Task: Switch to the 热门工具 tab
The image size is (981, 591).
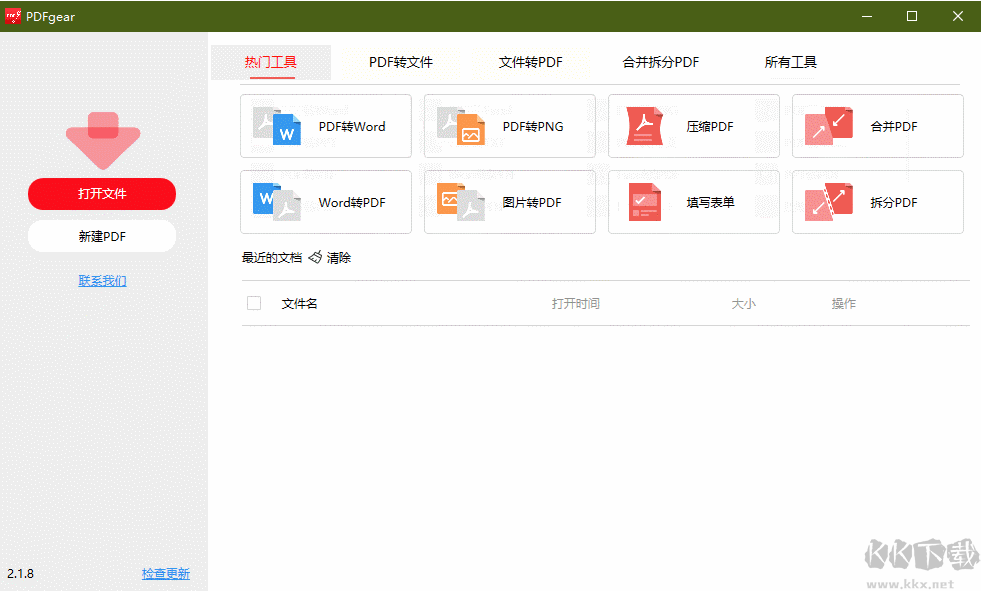Action: tap(271, 62)
